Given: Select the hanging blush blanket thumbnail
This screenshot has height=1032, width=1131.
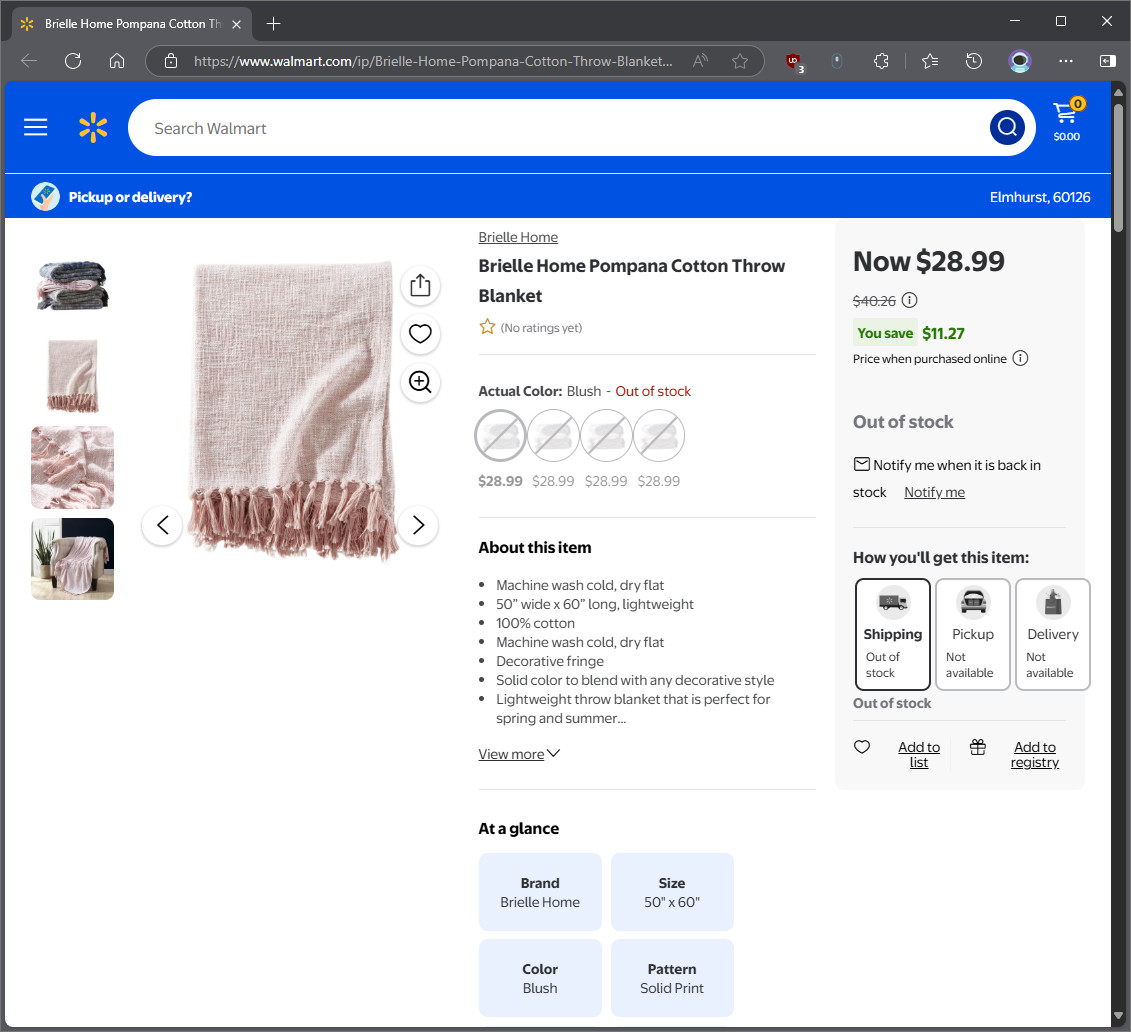Looking at the screenshot, I should pos(72,376).
